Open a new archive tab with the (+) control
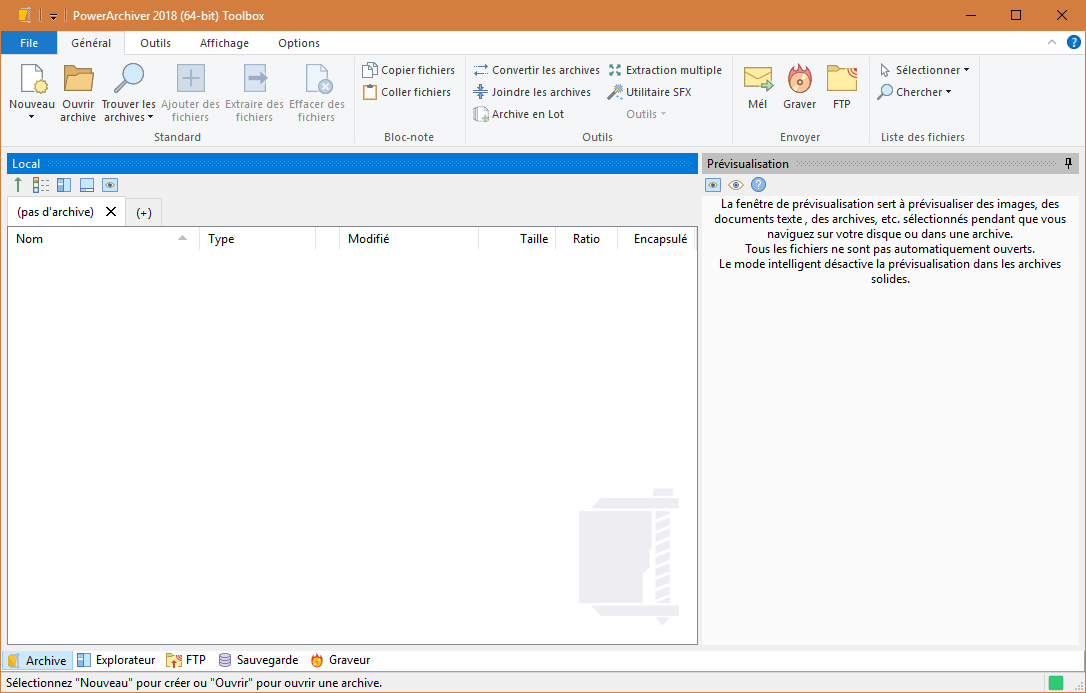1086x693 pixels. click(143, 212)
